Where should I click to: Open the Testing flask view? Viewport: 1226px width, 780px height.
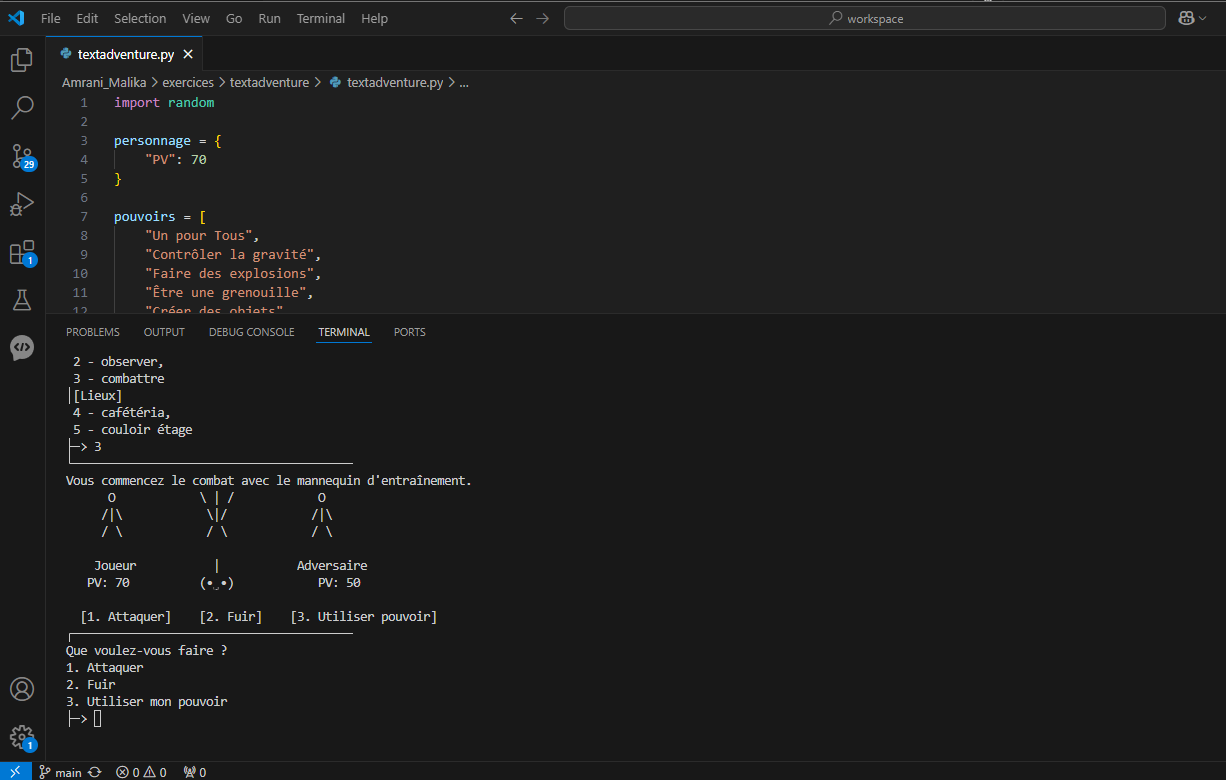[x=22, y=300]
